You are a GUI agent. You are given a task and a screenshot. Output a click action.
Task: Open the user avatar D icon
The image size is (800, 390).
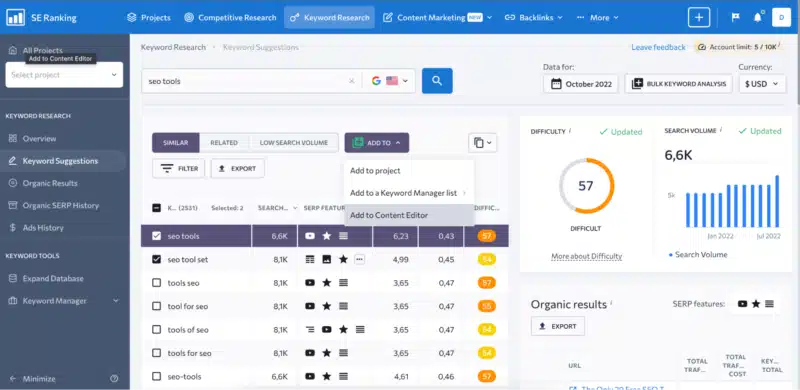(x=781, y=17)
